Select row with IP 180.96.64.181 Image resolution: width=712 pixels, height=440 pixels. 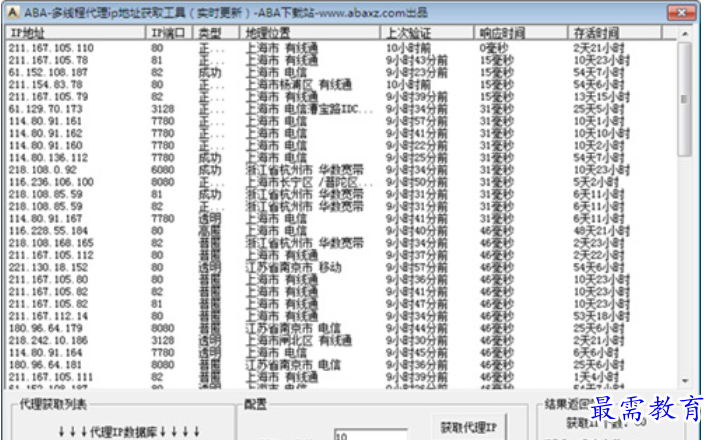click(x=341, y=365)
